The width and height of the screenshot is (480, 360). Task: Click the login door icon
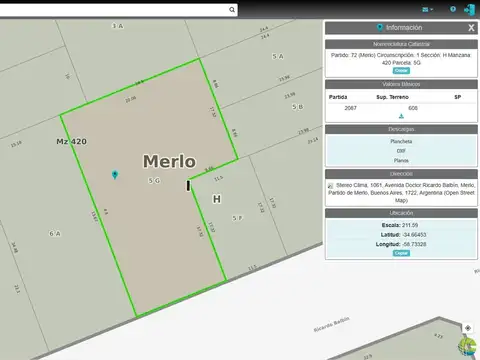click(469, 10)
